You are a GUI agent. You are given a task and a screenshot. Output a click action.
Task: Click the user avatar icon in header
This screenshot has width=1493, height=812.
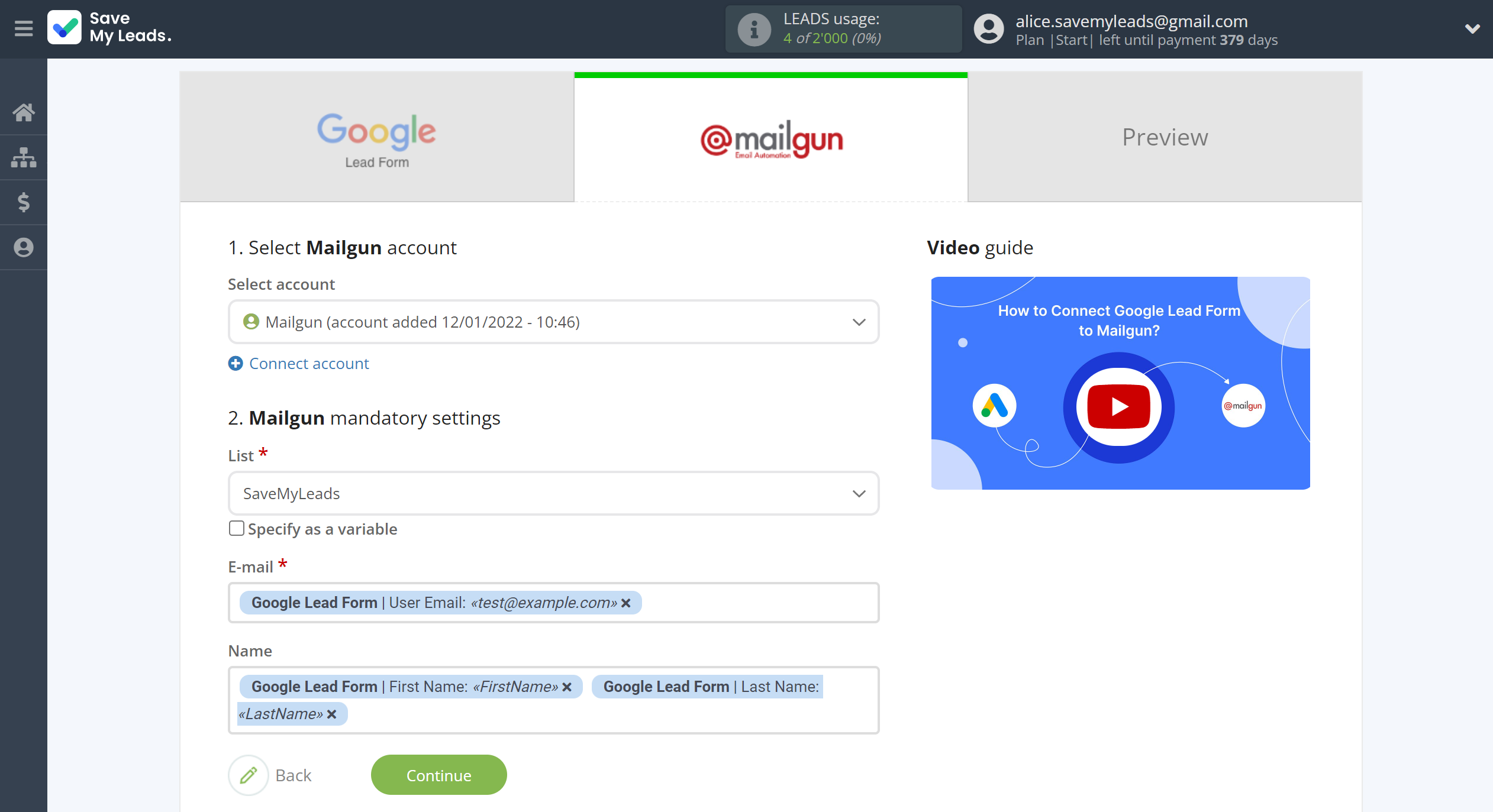click(989, 29)
